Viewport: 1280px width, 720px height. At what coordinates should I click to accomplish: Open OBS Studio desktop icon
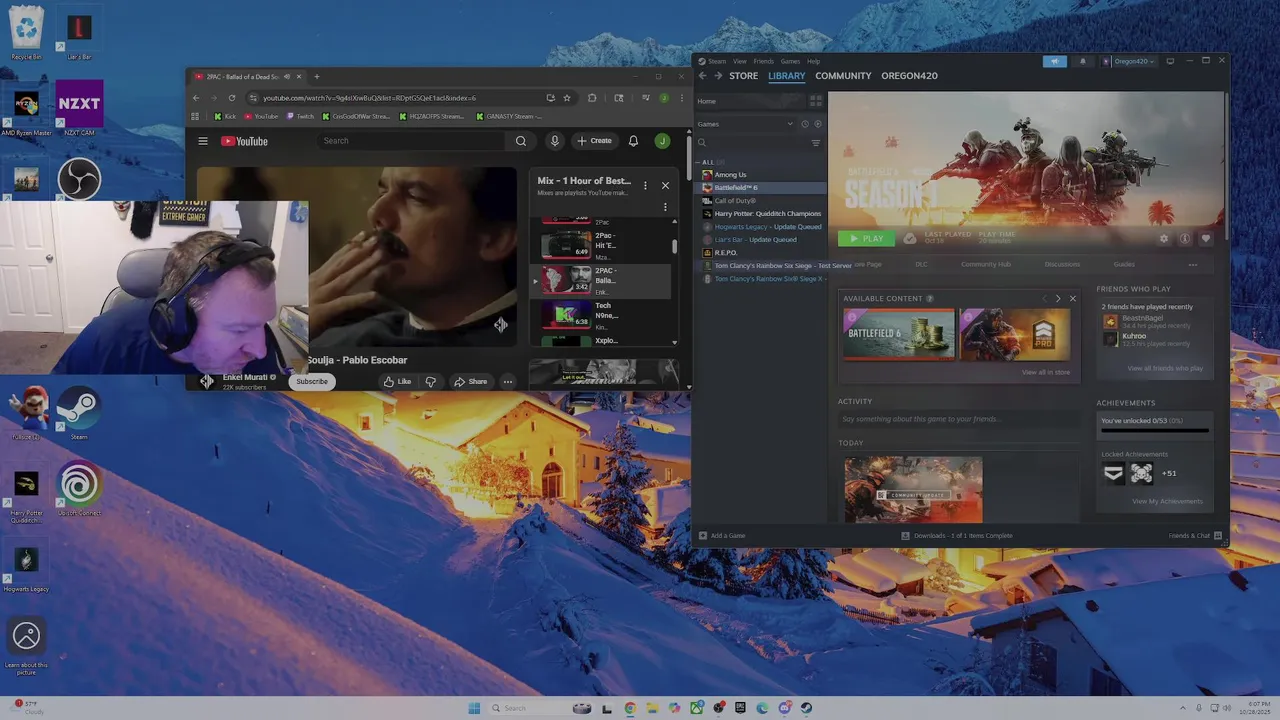point(79,180)
